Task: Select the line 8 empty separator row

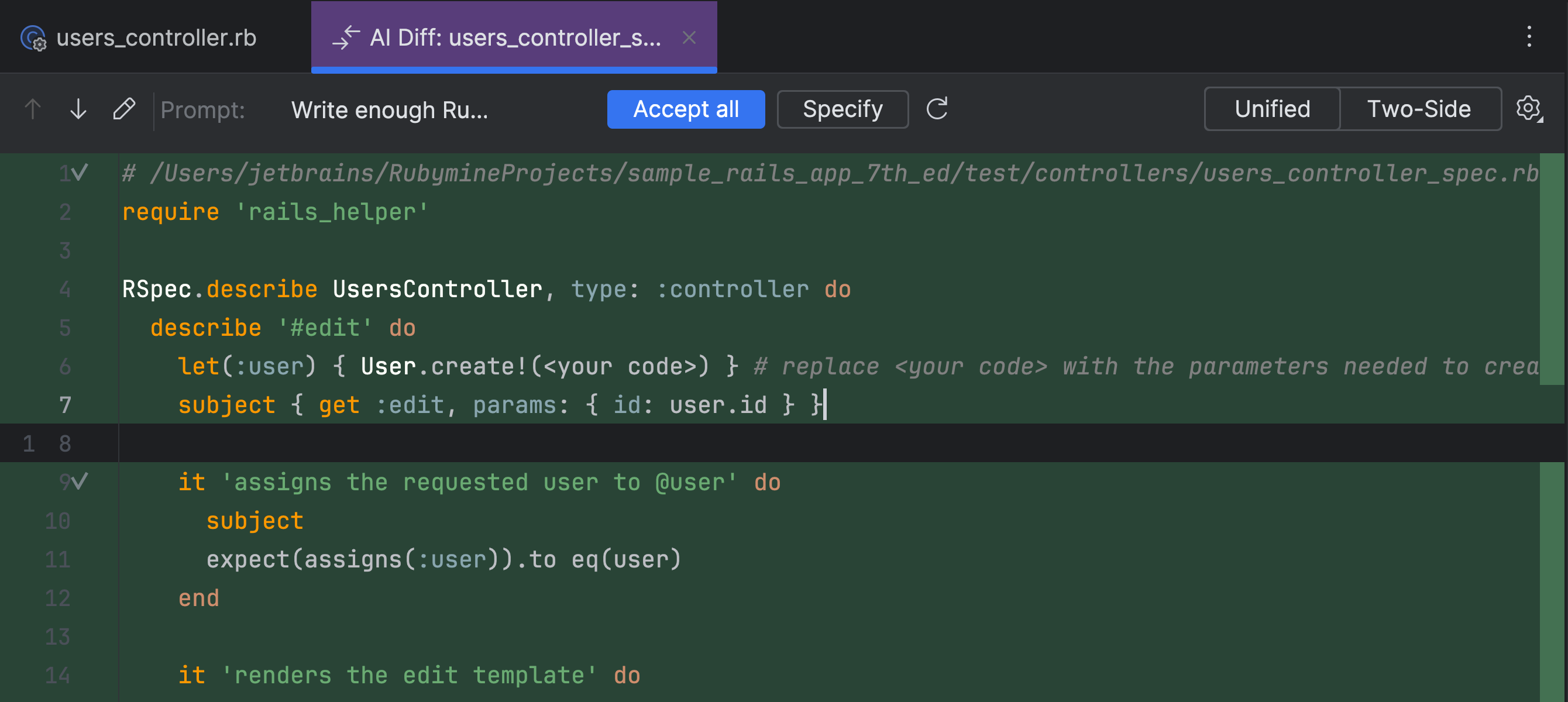Action: click(784, 443)
